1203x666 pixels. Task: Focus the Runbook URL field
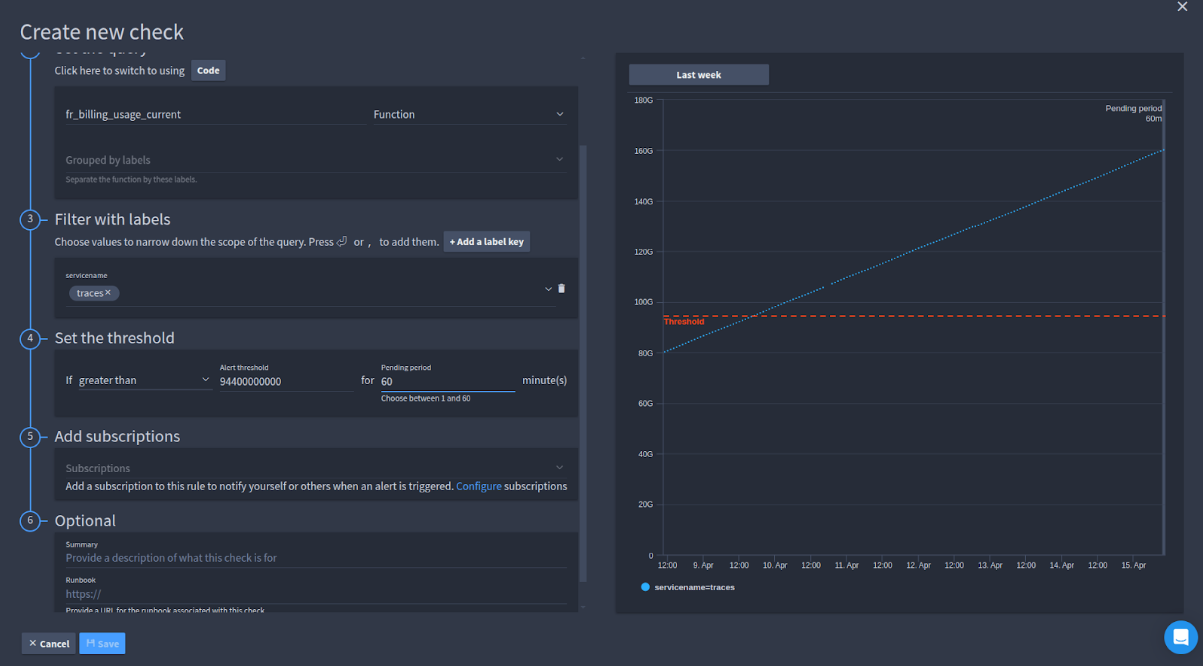(315, 593)
